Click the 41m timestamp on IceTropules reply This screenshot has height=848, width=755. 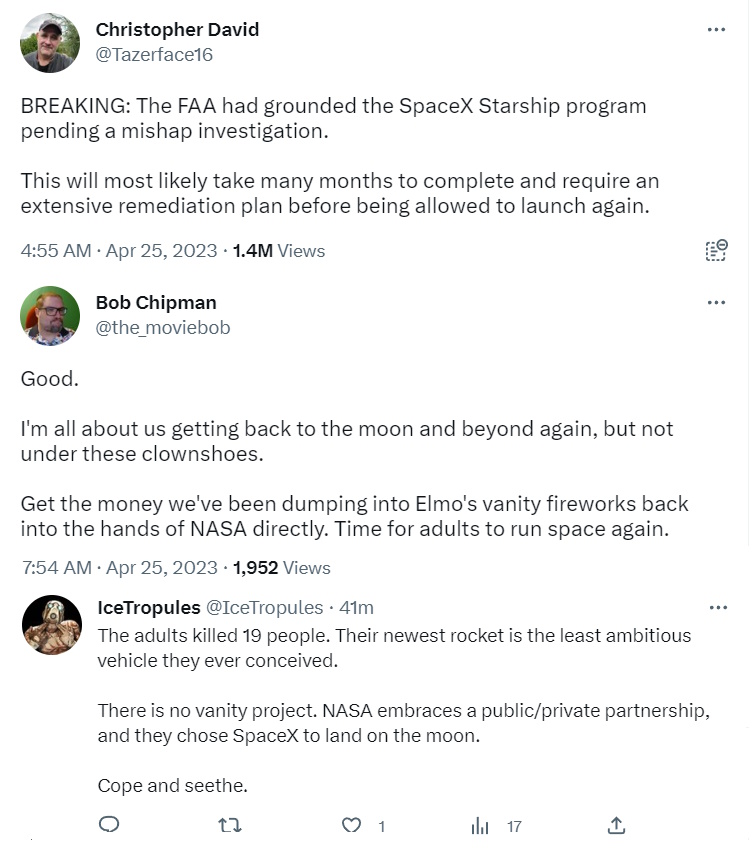356,607
